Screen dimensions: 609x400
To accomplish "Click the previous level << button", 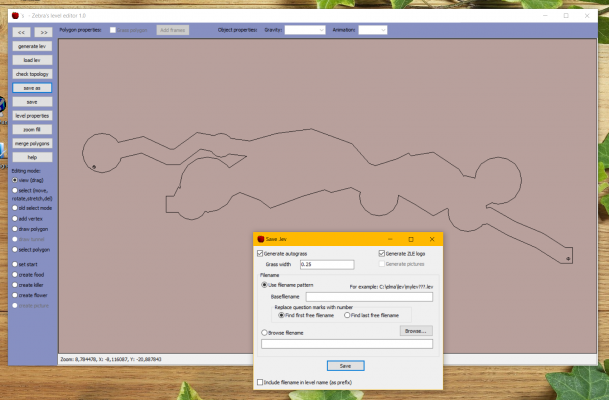I will pos(23,32).
